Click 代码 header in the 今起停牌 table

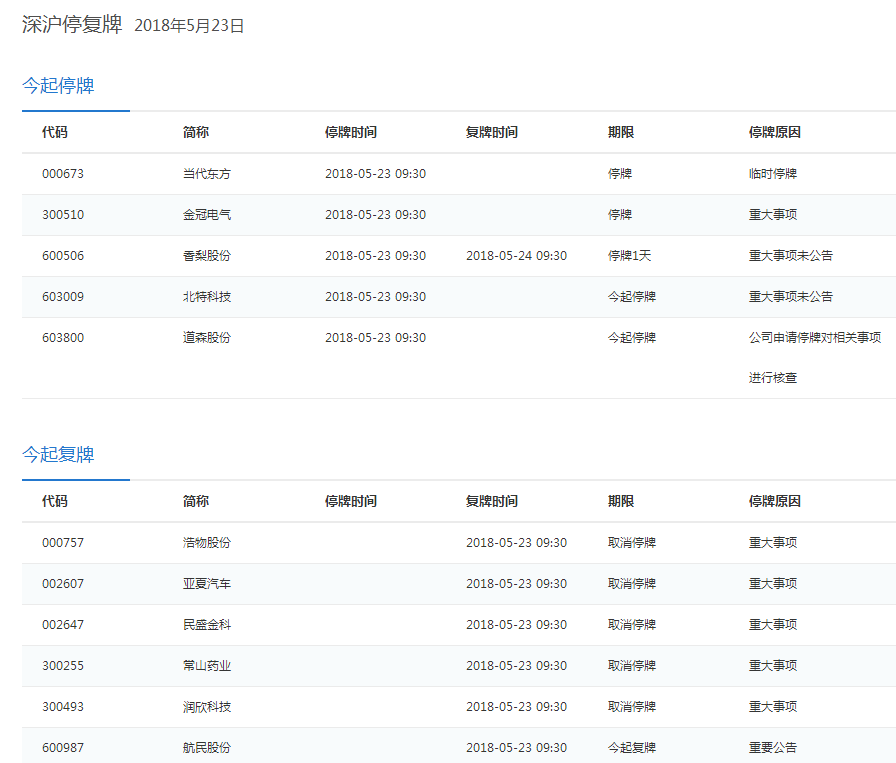(x=55, y=133)
